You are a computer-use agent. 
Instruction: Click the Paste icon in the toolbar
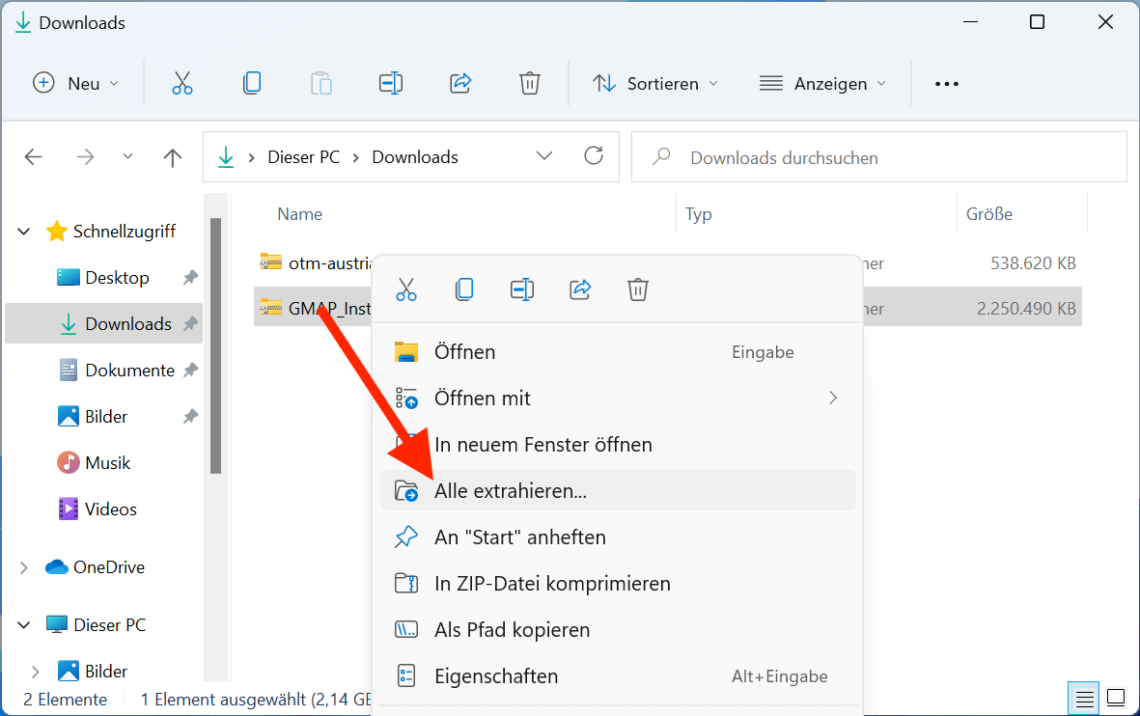point(321,83)
